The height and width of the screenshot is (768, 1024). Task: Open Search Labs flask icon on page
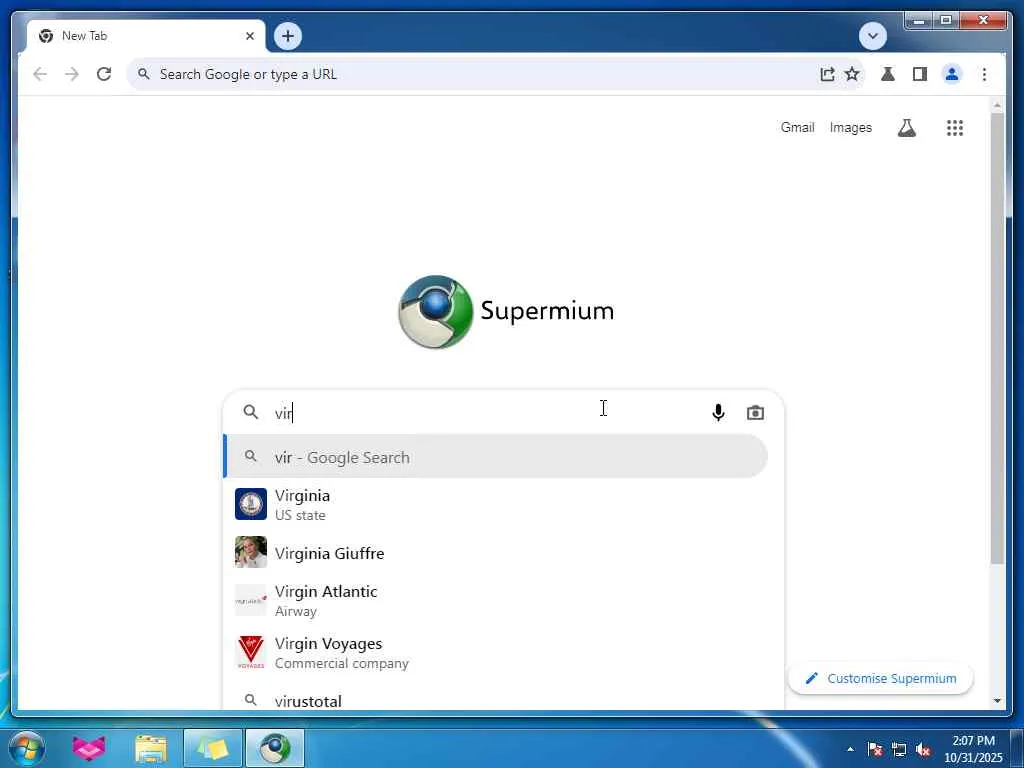pyautogui.click(x=906, y=128)
